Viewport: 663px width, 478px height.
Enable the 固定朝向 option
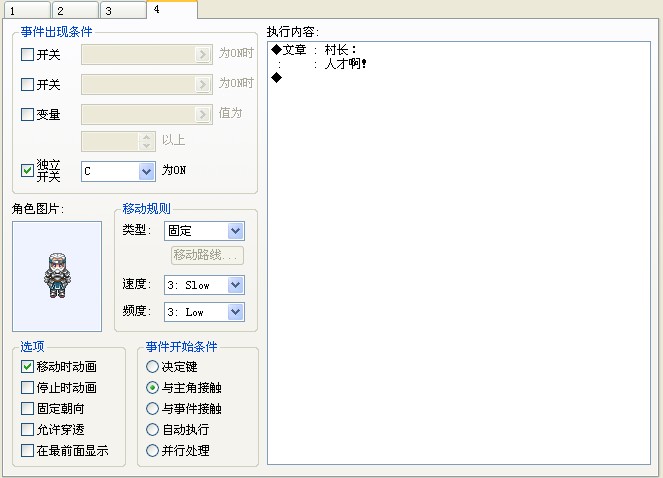27,408
